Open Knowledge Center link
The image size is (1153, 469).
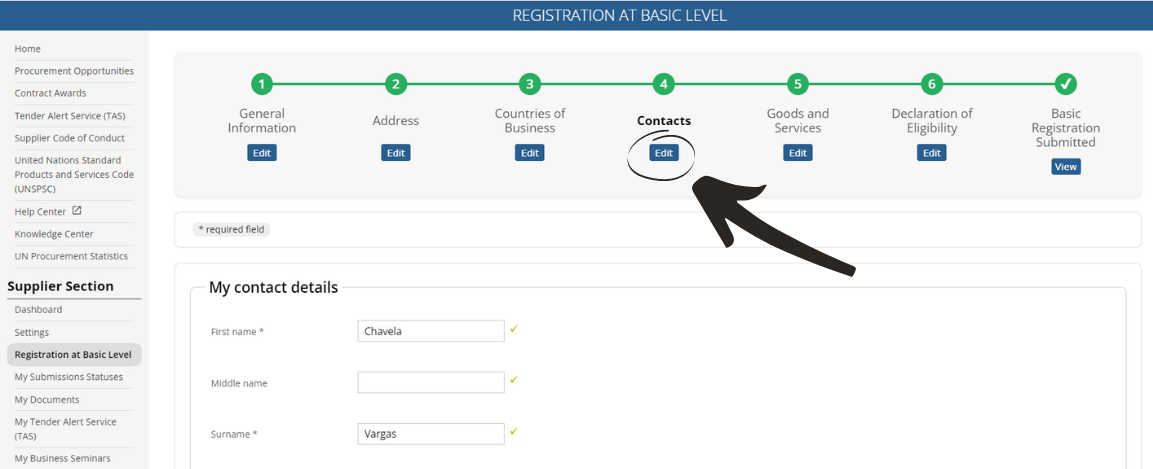coord(54,234)
